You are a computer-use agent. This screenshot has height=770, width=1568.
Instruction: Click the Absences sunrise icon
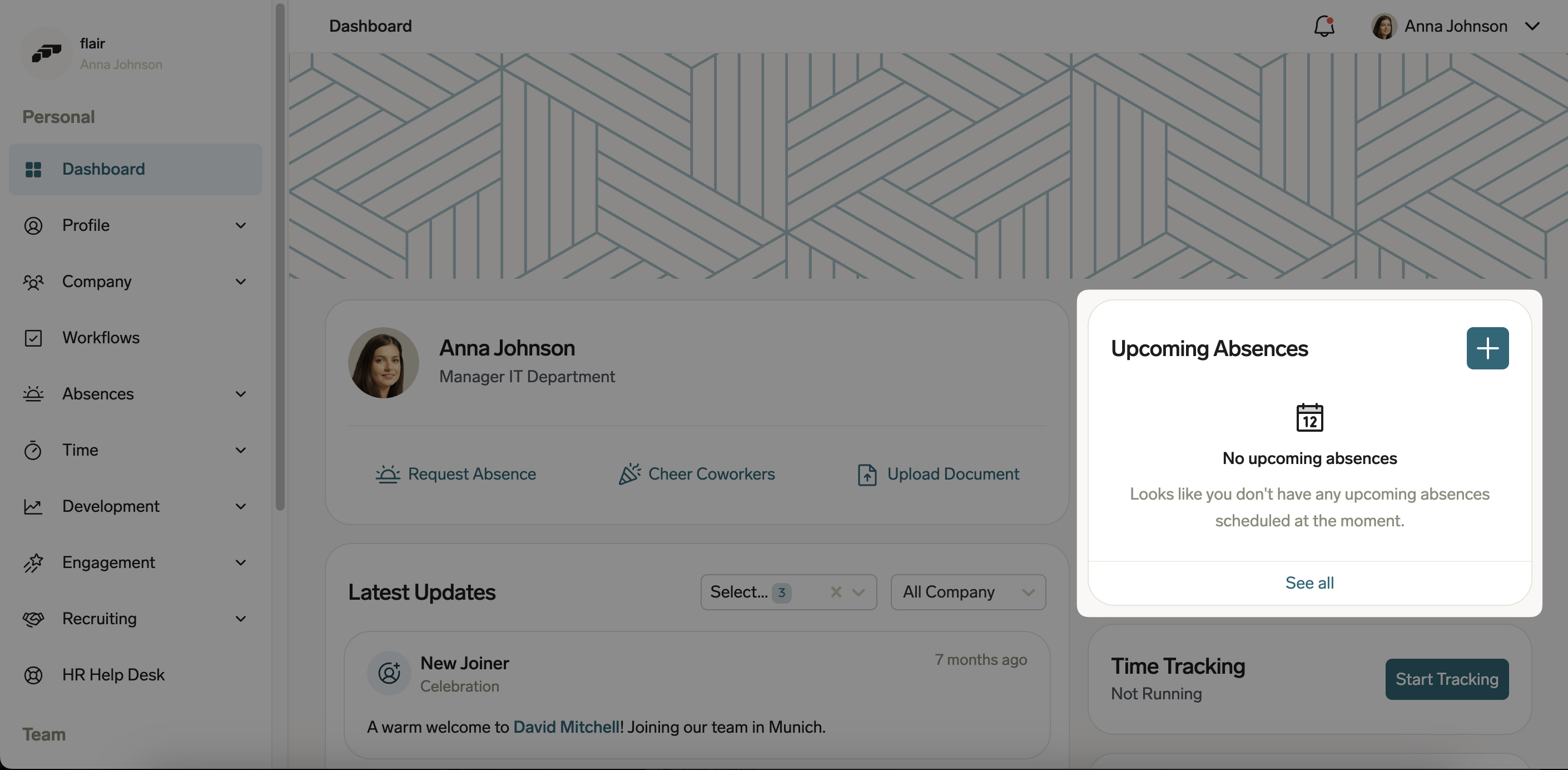click(x=34, y=394)
